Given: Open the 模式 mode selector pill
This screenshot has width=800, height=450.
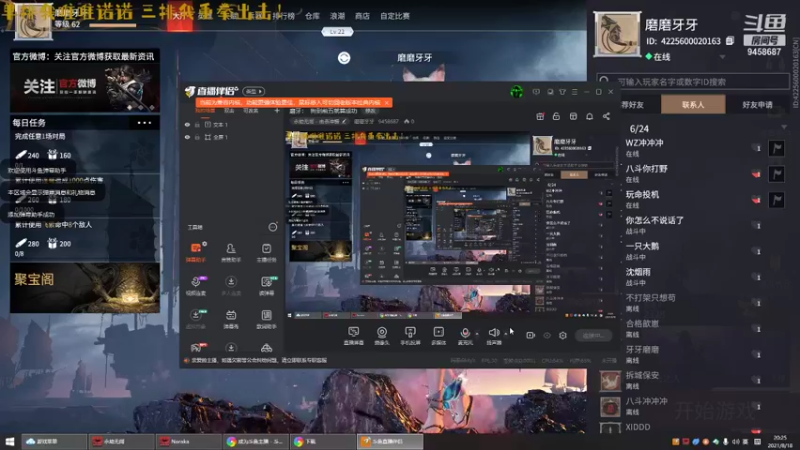Looking at the screenshot, I should coord(254,91).
